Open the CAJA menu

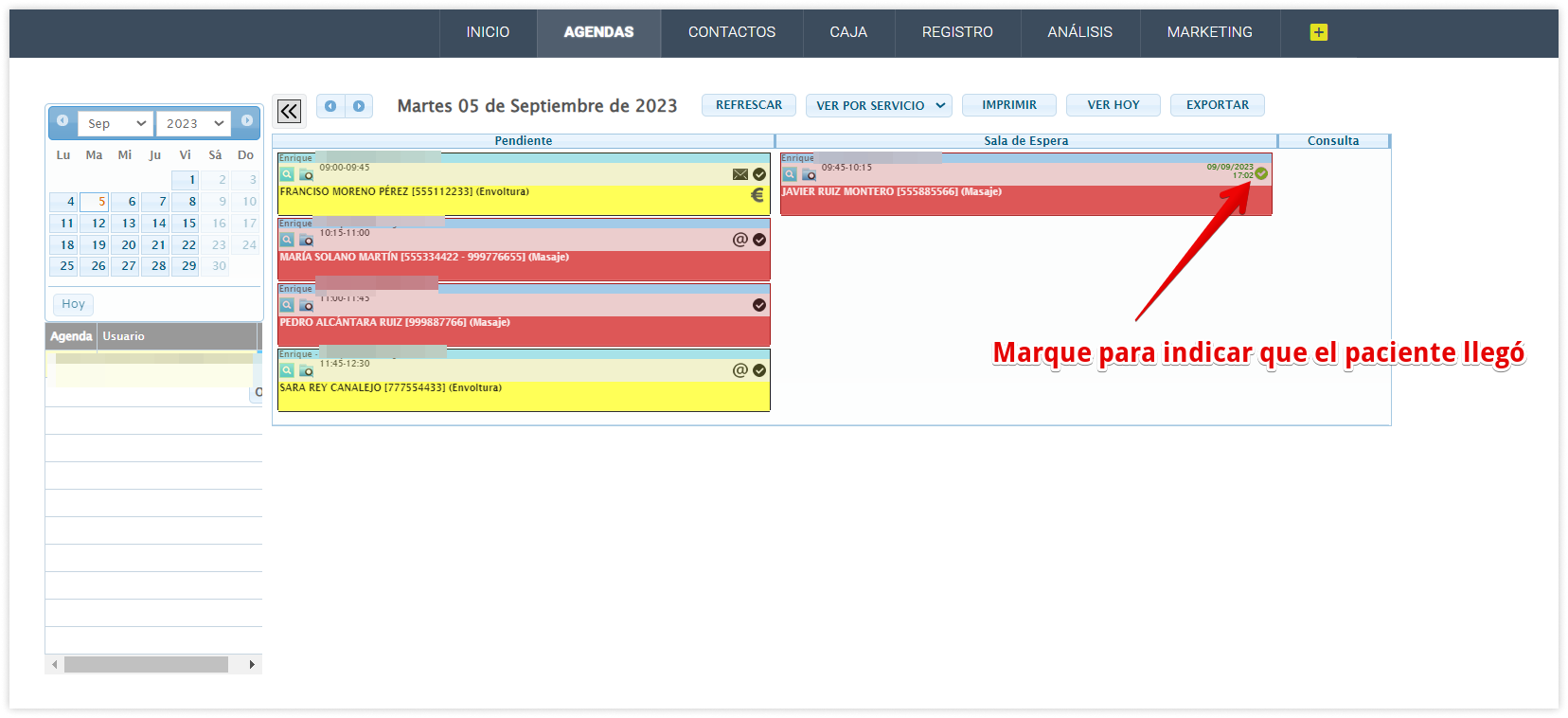point(848,32)
